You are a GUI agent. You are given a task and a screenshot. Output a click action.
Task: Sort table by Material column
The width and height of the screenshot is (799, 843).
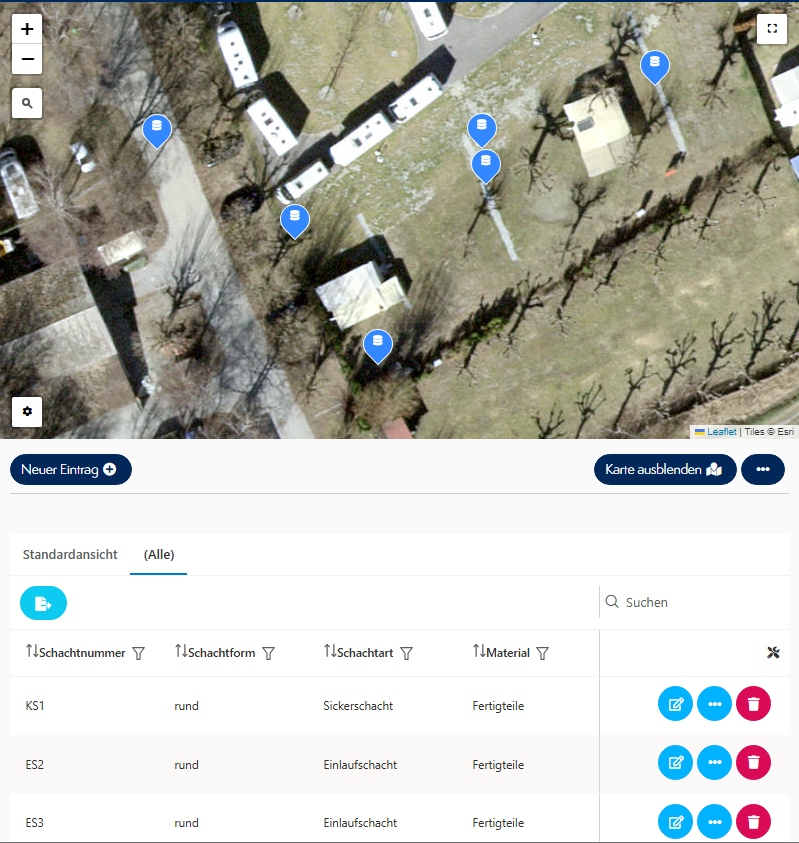point(479,652)
